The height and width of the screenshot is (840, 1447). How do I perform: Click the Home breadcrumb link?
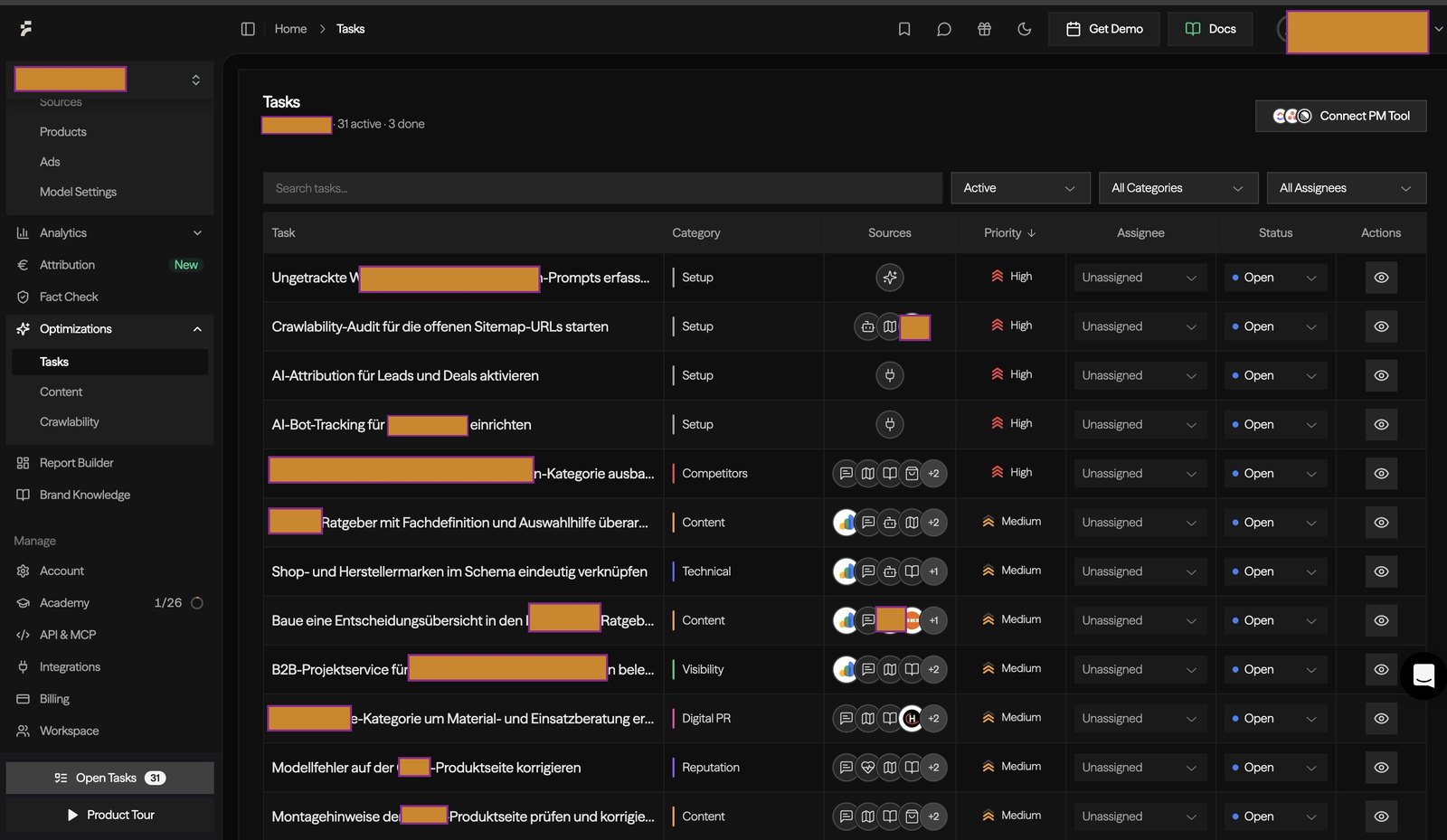click(290, 29)
